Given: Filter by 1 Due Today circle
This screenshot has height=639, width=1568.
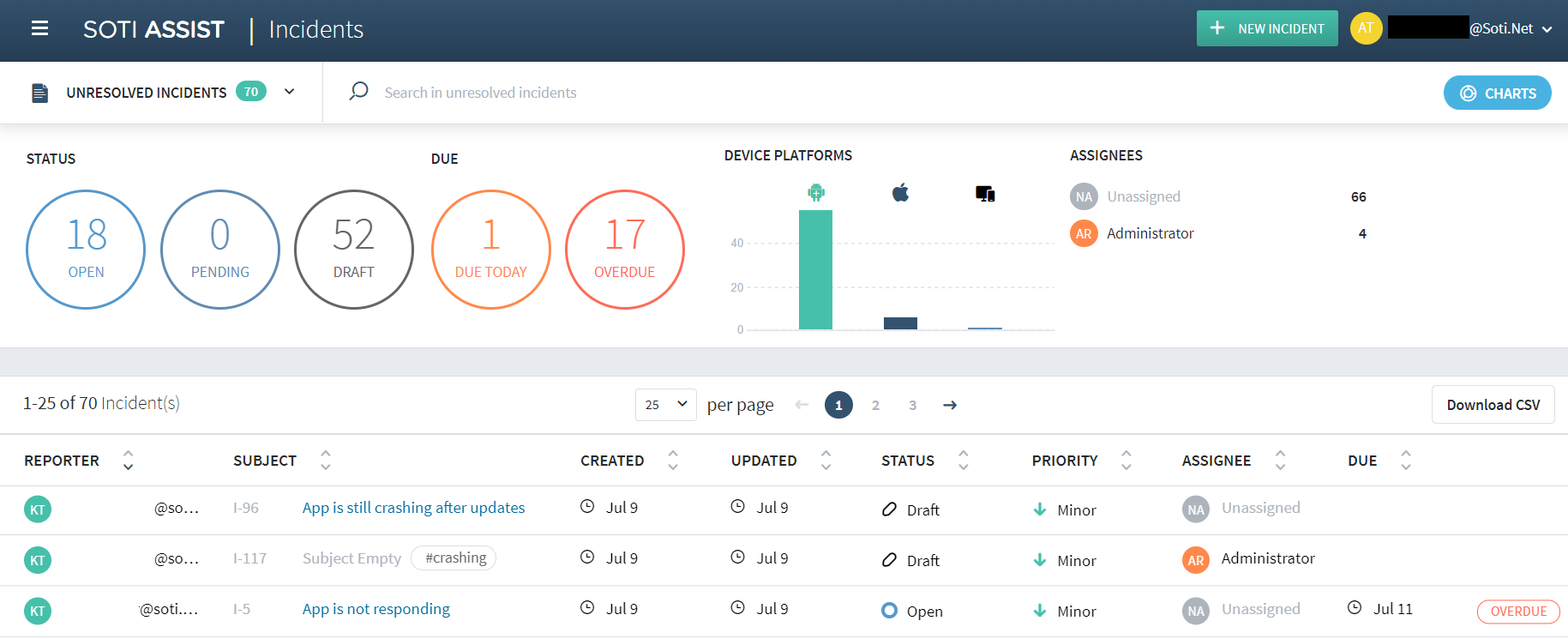Looking at the screenshot, I should pyautogui.click(x=491, y=250).
